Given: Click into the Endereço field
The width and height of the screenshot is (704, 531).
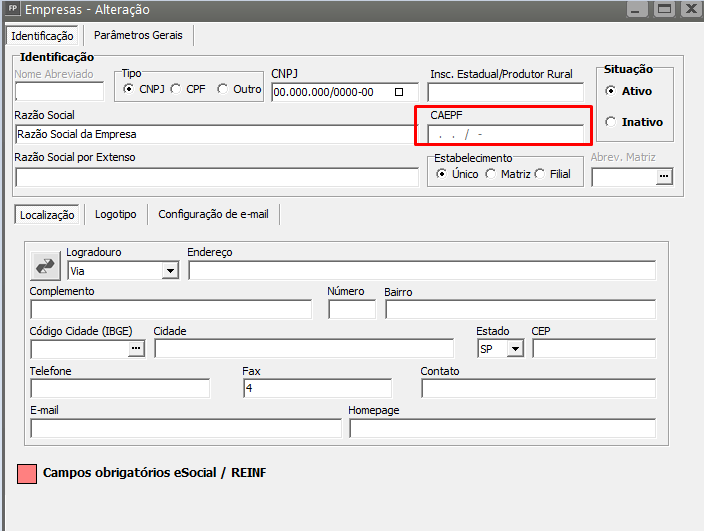Looking at the screenshot, I should (x=421, y=270).
